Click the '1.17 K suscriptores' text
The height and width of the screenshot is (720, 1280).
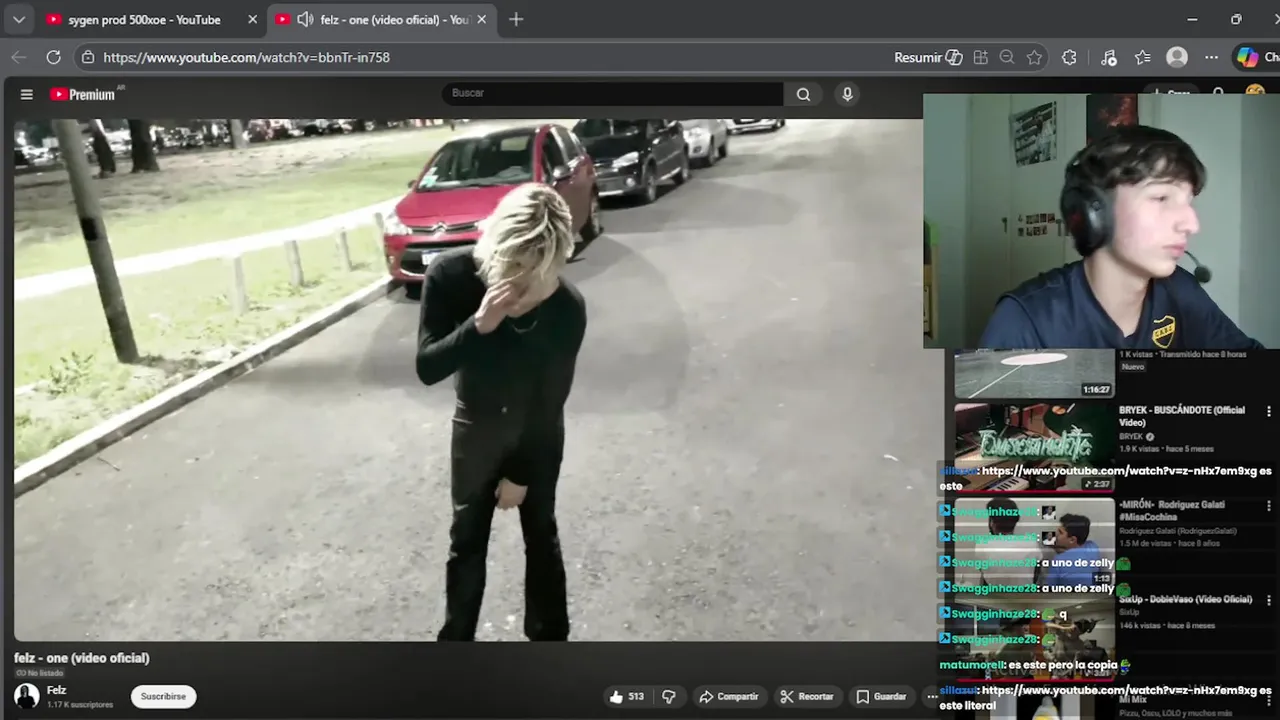pyautogui.click(x=80, y=705)
